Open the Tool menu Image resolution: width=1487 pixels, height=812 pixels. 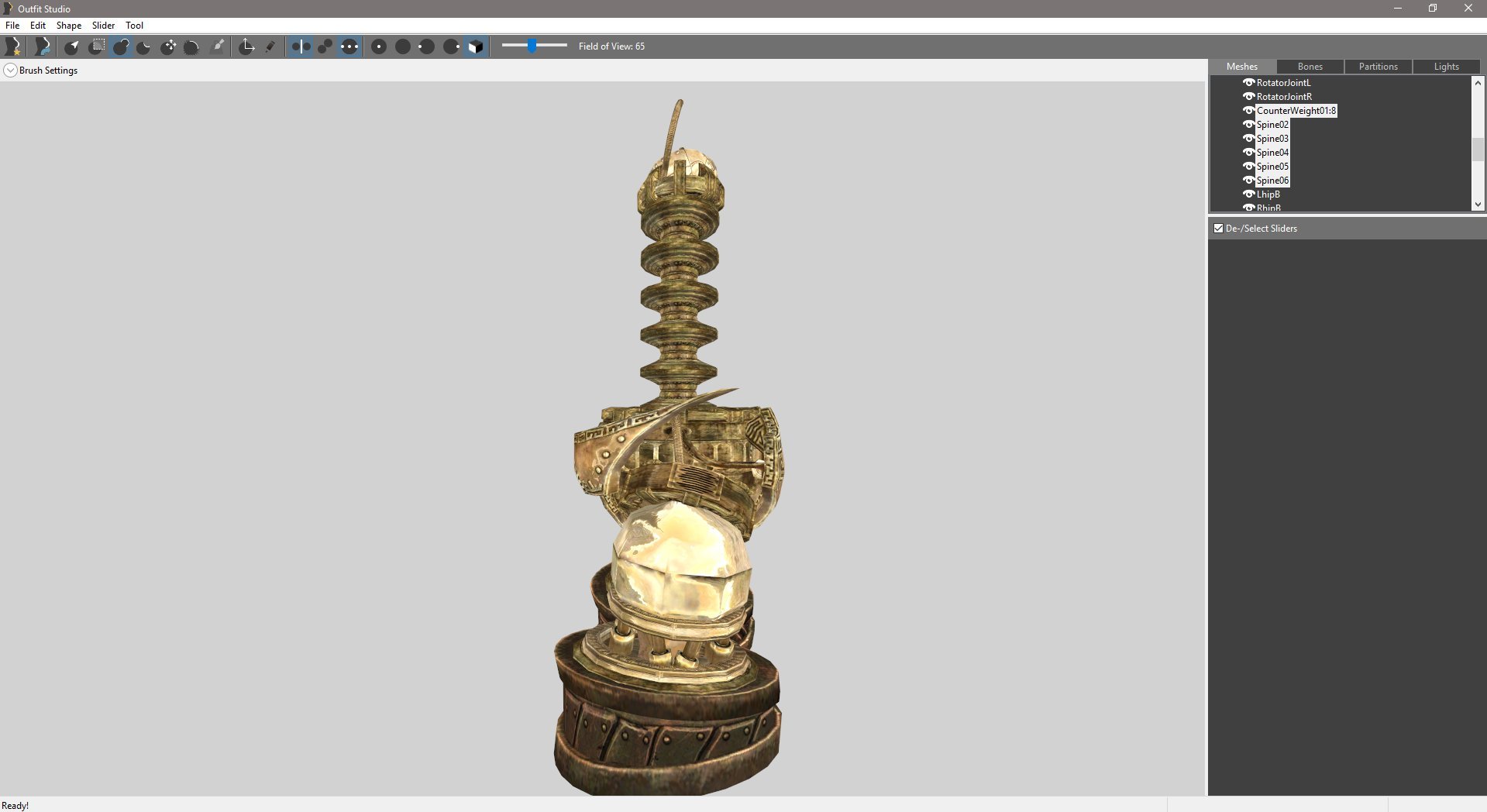coord(135,26)
